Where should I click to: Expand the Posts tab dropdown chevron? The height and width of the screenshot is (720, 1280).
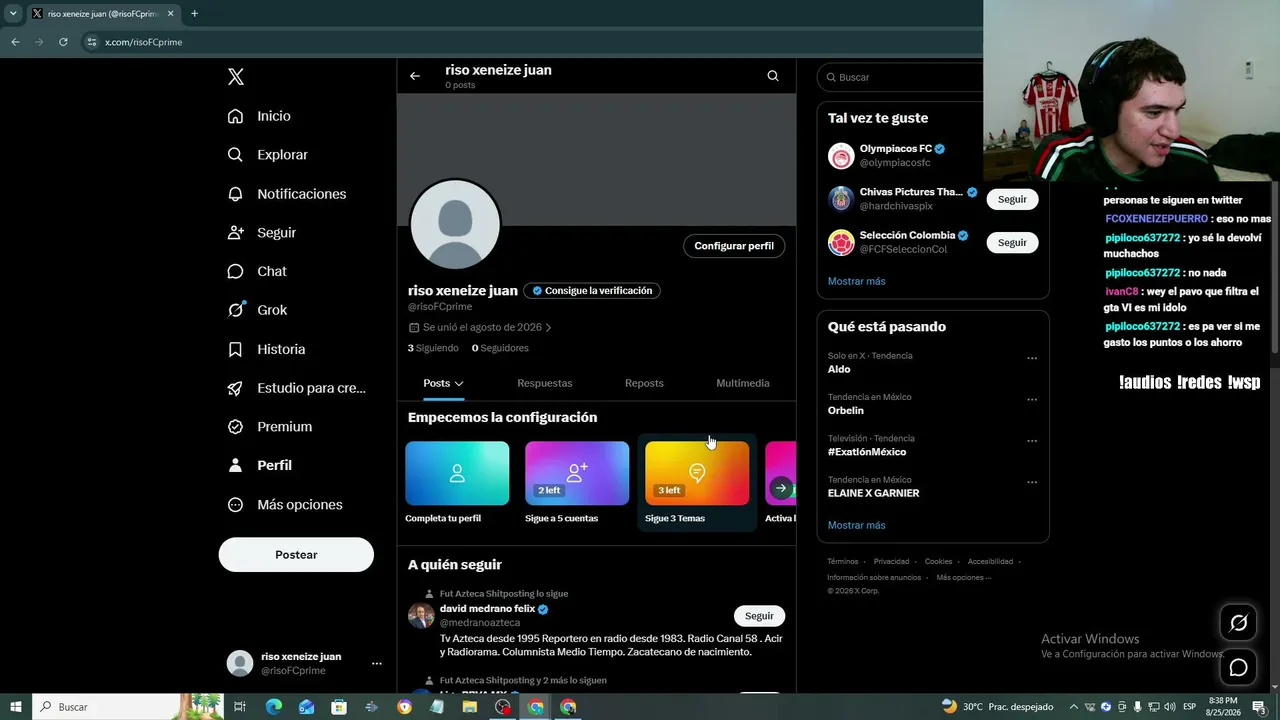click(x=459, y=383)
